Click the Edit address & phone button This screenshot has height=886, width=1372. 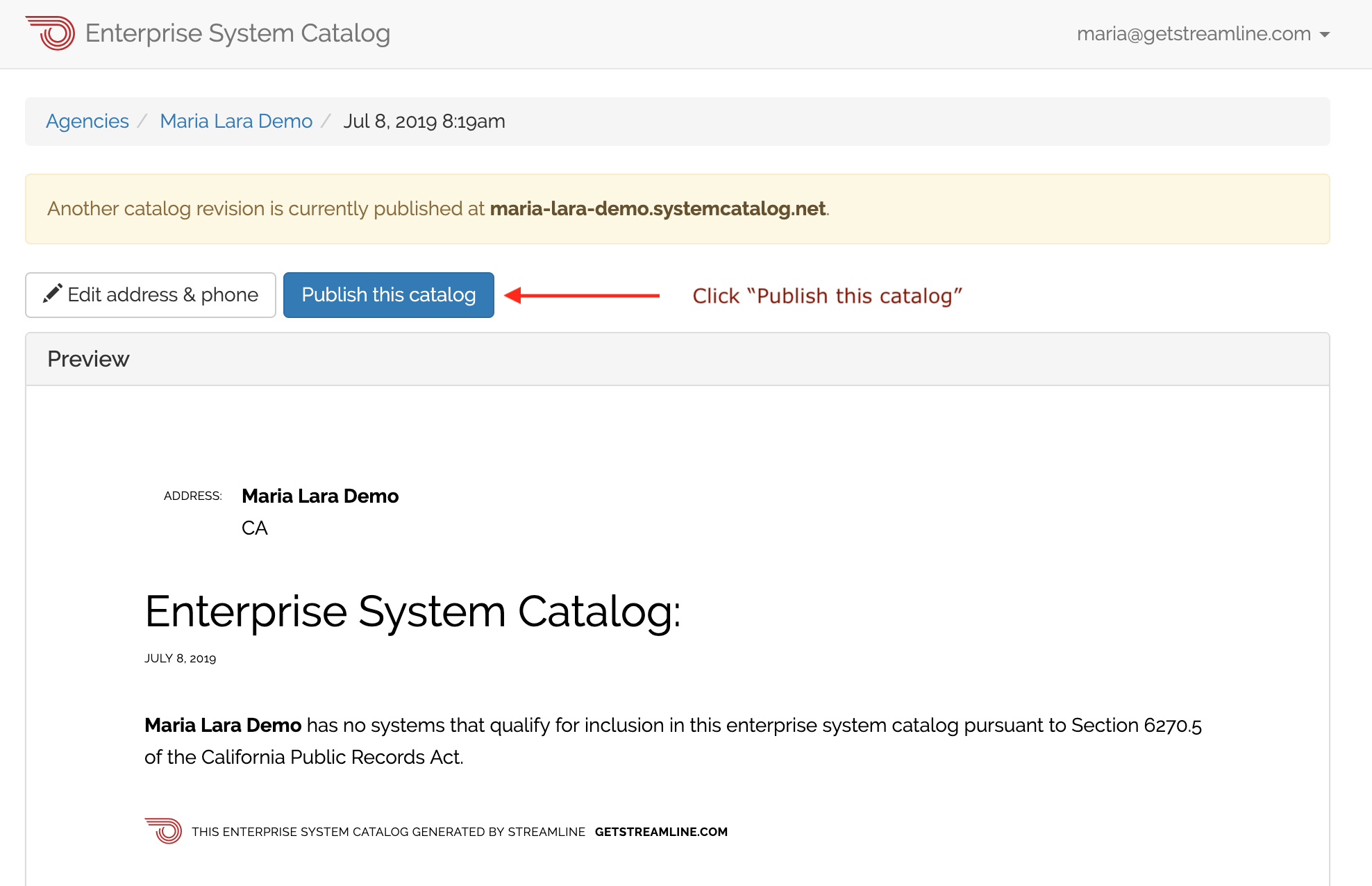point(150,294)
